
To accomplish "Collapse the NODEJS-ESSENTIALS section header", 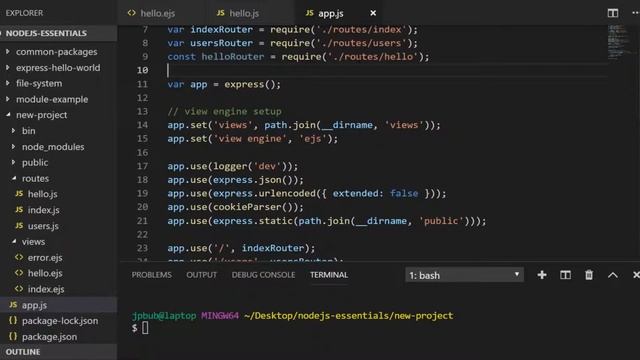I will [x=58, y=33].
